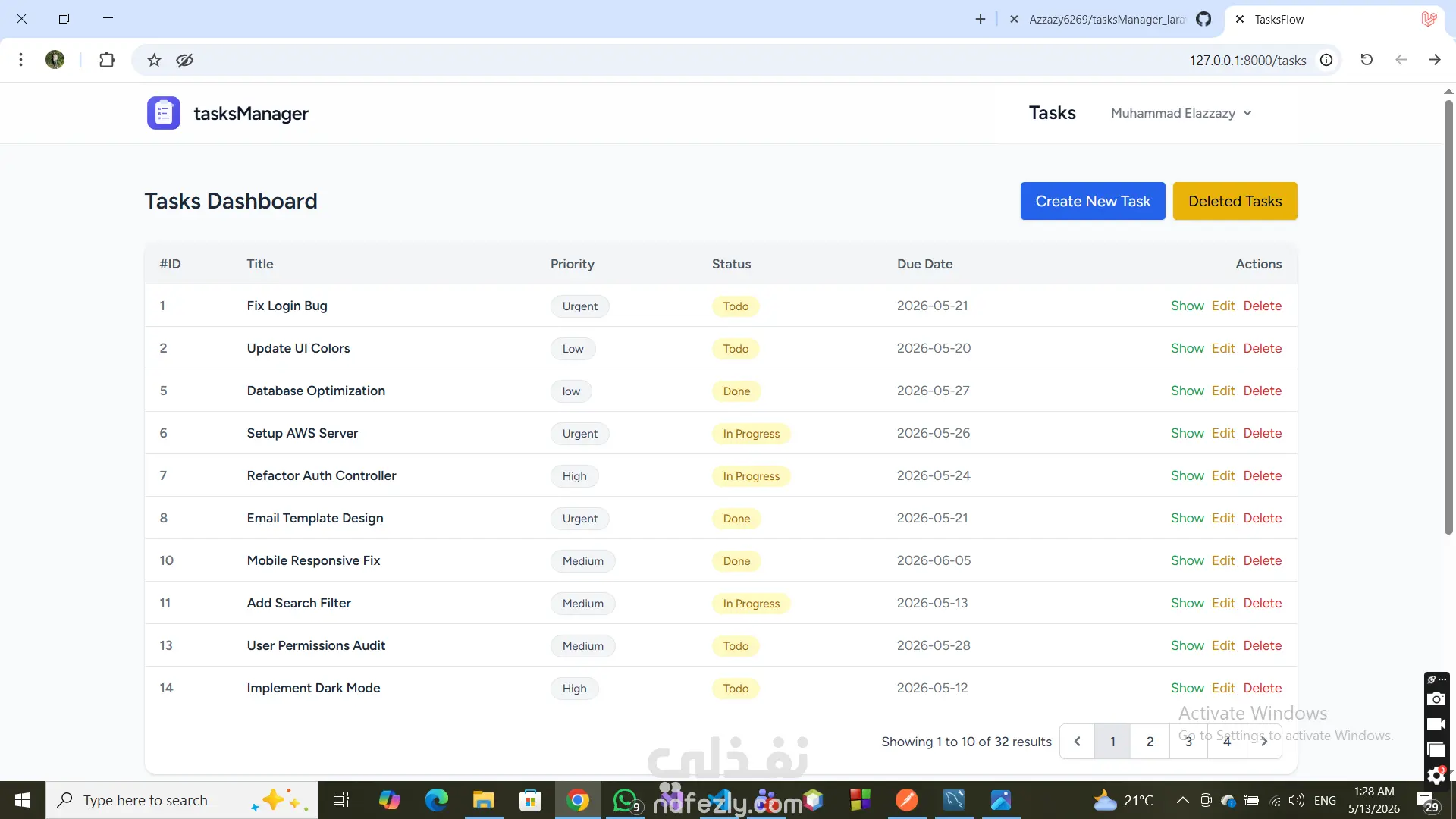Open the browser three-dot menu

tap(21, 60)
